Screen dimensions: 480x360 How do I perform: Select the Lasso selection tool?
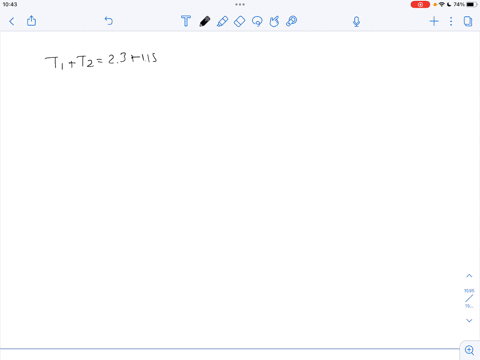pos(257,21)
